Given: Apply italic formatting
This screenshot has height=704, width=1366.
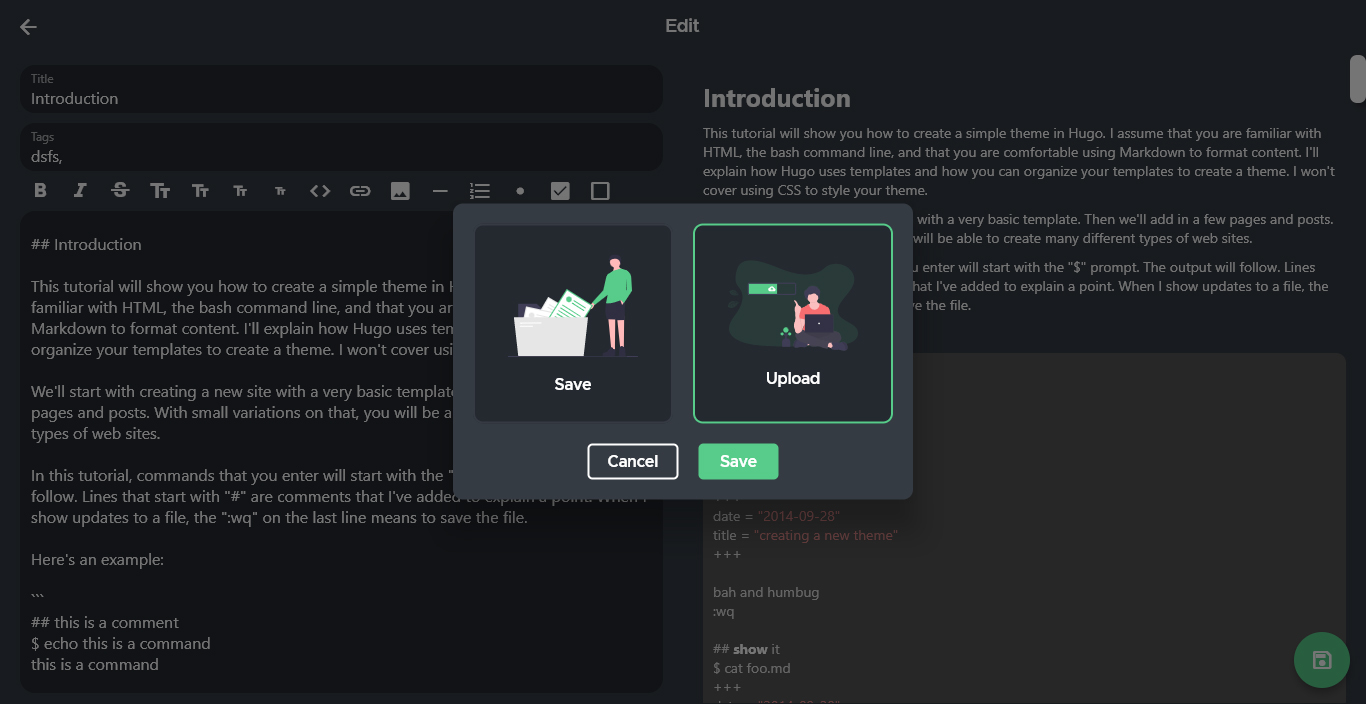Looking at the screenshot, I should [x=80, y=191].
